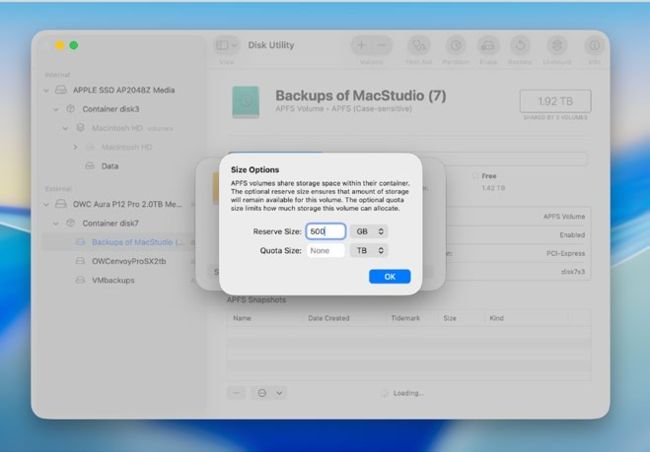Collapse the APPLE SSD AP2048Z Media disk
The width and height of the screenshot is (650, 452).
tap(47, 90)
